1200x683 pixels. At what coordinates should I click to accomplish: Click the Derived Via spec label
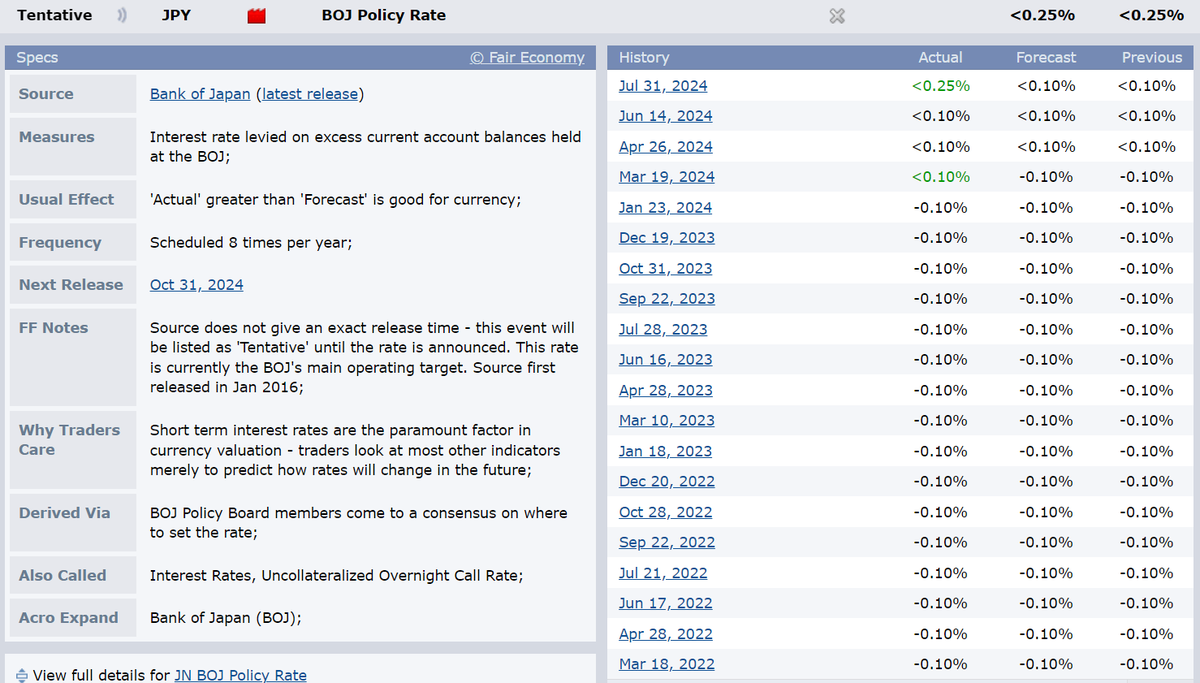(65, 513)
